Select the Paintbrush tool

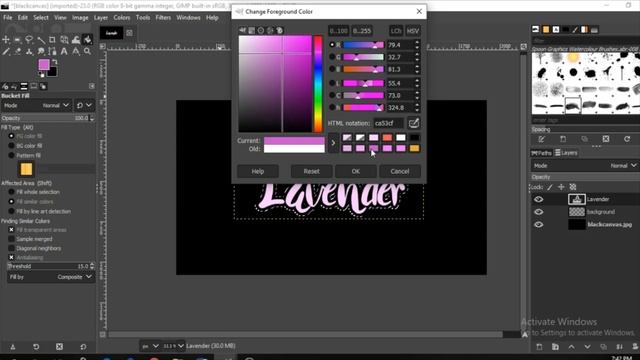[x=6, y=51]
